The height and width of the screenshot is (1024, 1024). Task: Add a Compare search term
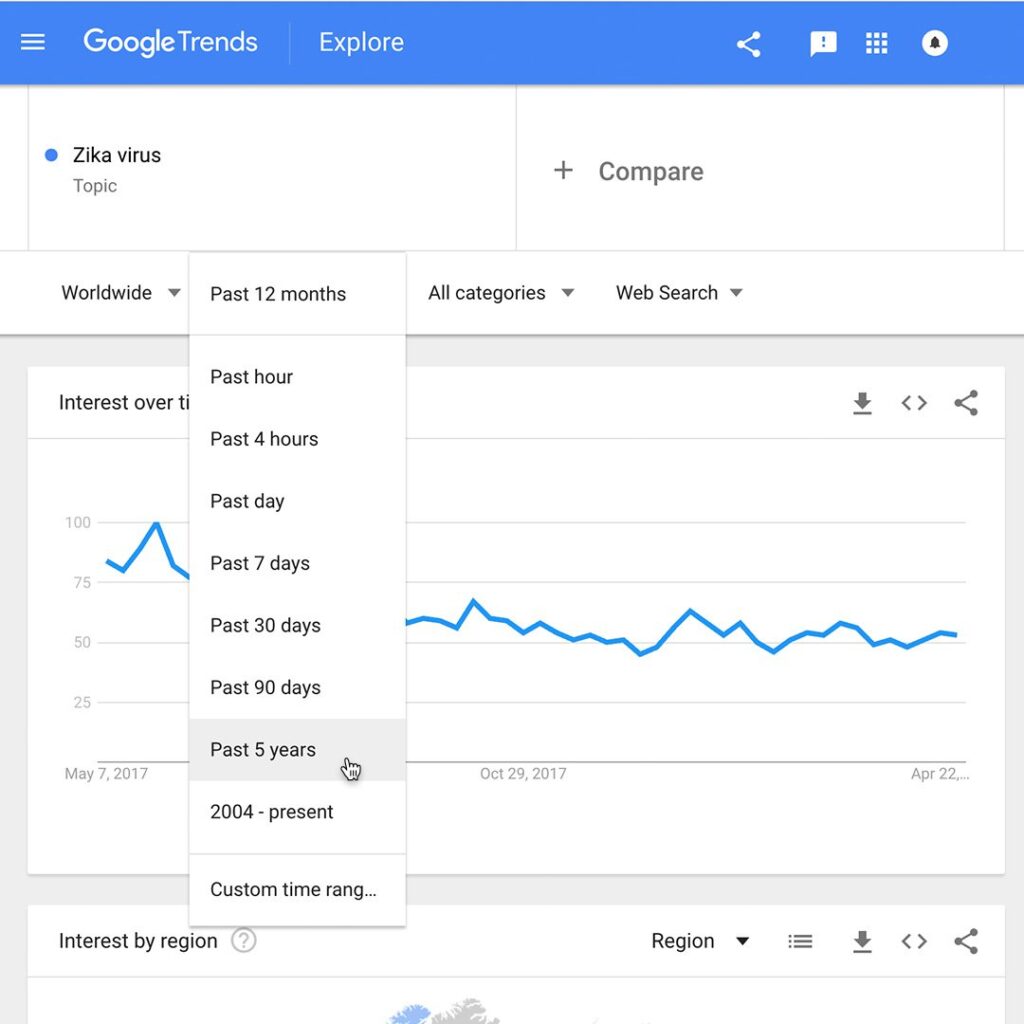(629, 171)
